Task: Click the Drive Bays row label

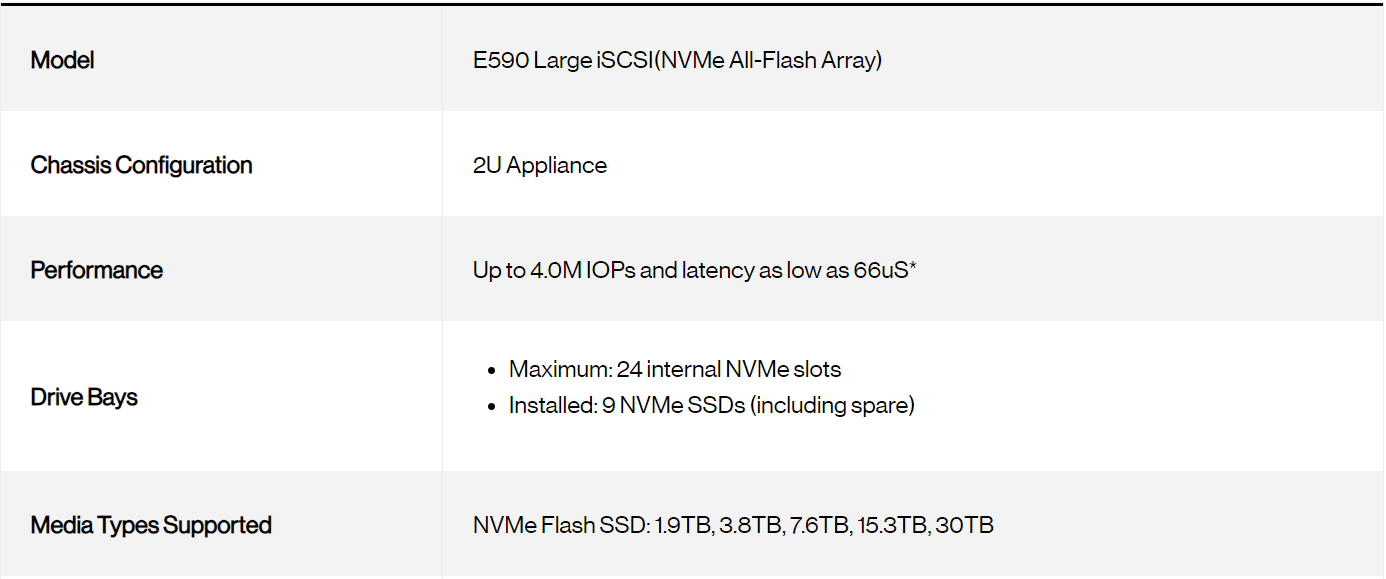Action: click(x=84, y=397)
